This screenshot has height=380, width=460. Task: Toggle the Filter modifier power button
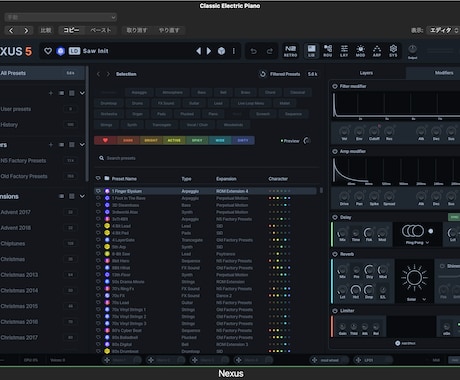tap(335, 86)
